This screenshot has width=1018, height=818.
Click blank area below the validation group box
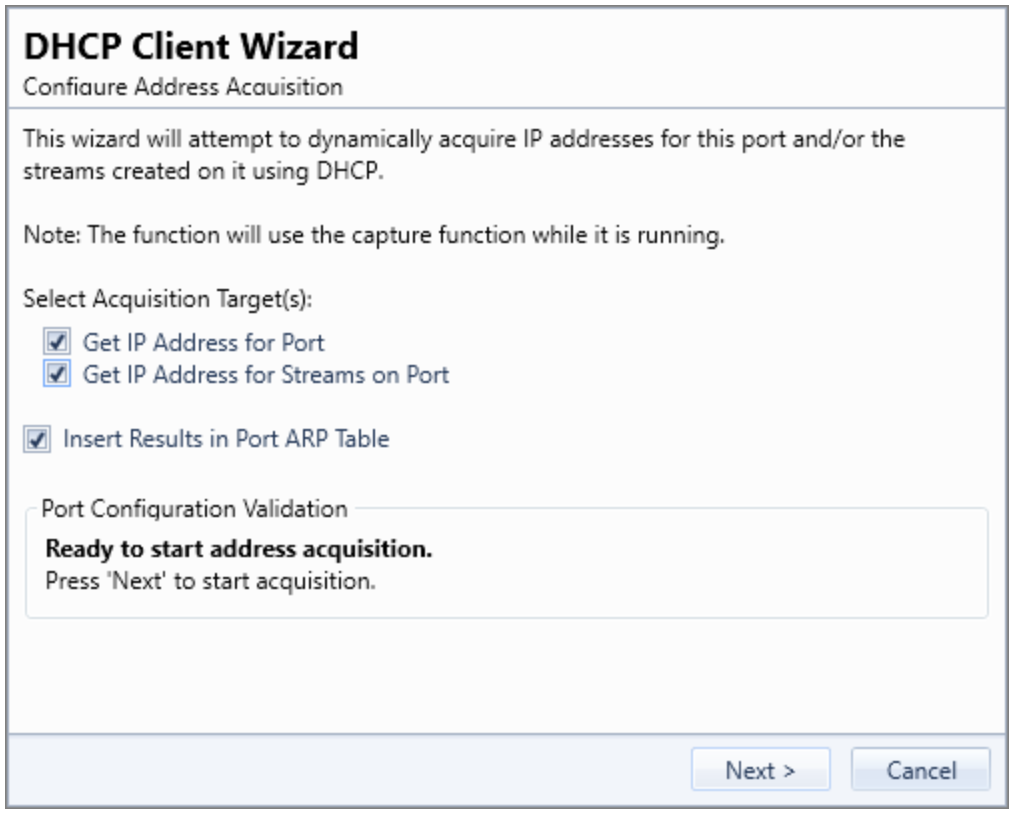[506, 675]
